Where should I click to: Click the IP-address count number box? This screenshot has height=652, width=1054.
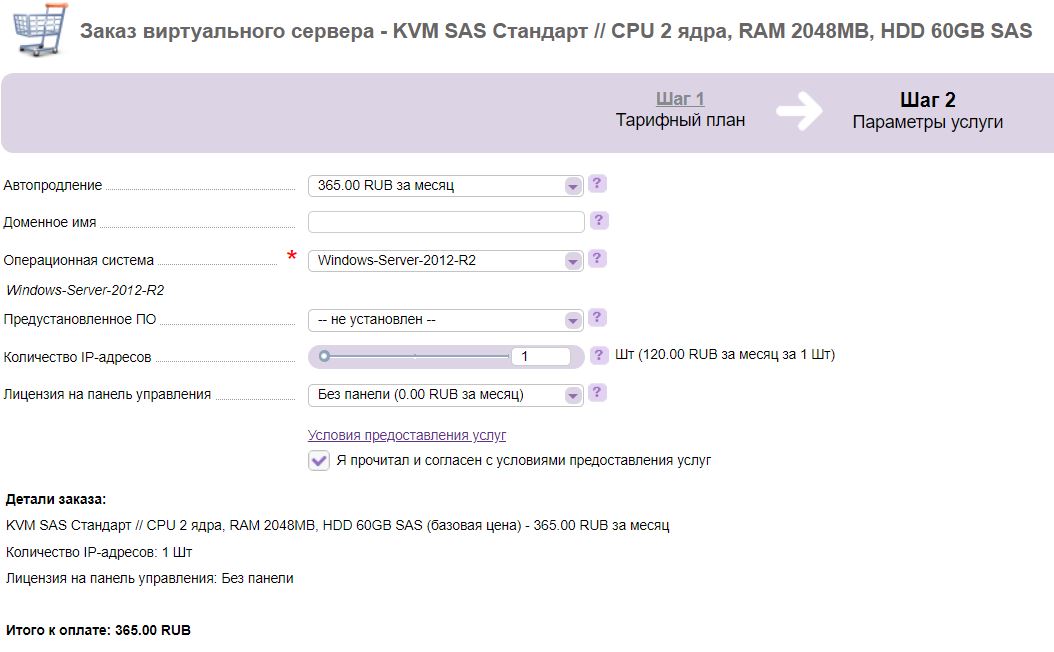click(x=541, y=356)
